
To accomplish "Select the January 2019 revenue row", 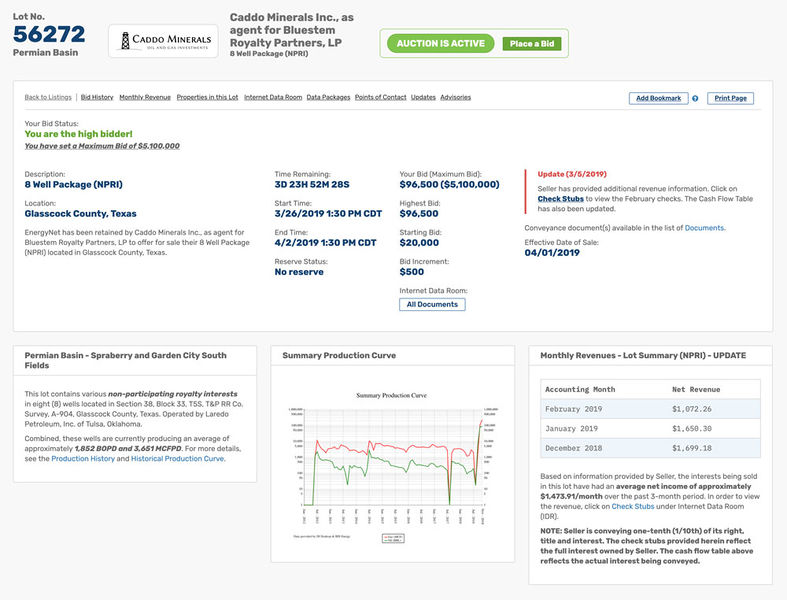I will pyautogui.click(x=650, y=429).
